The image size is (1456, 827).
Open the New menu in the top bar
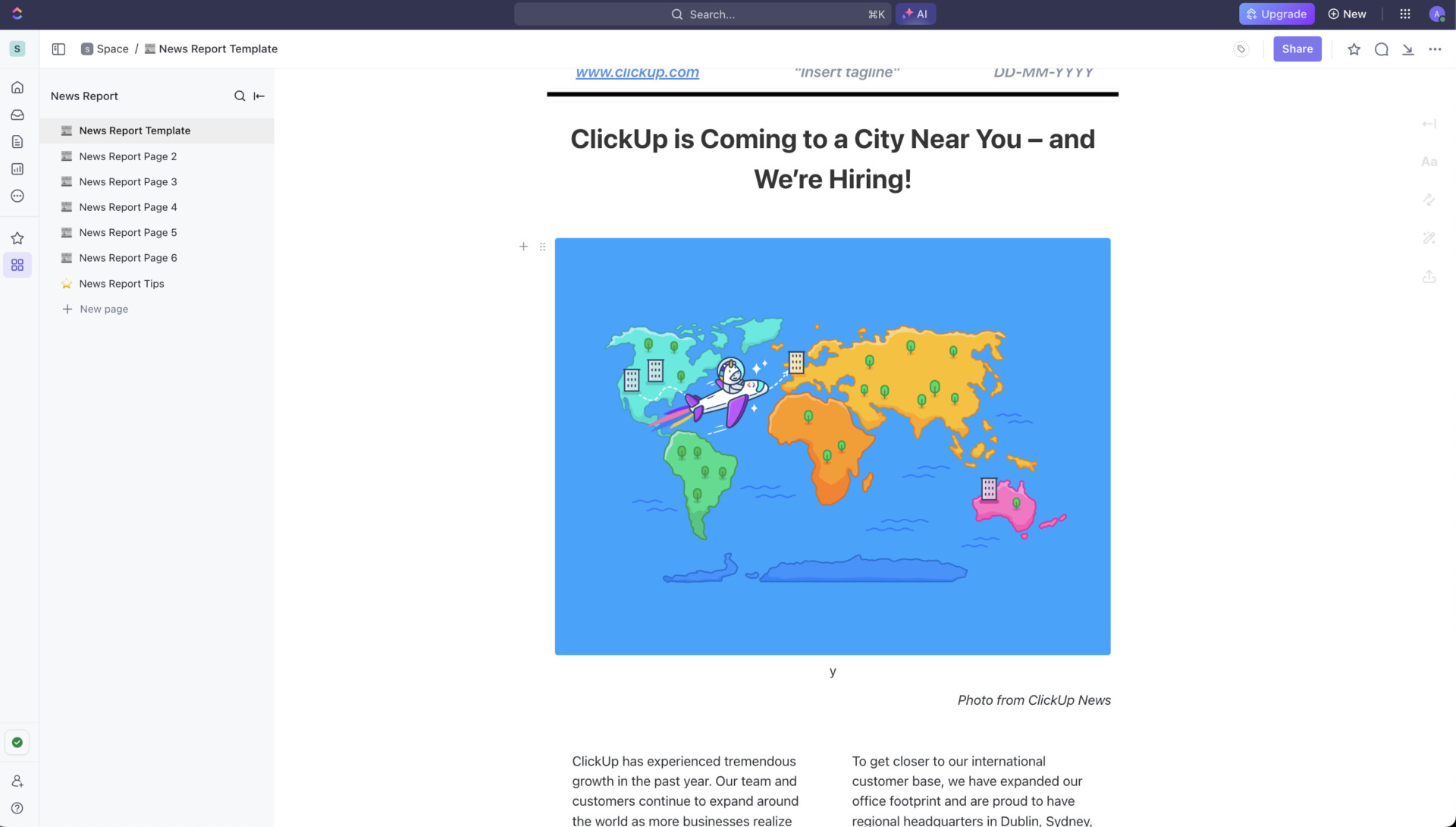point(1348,14)
